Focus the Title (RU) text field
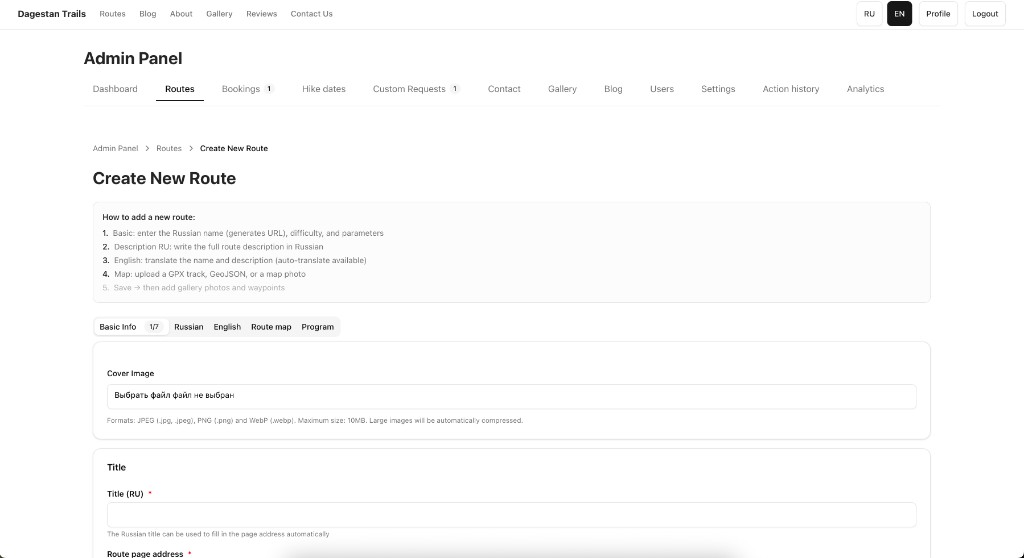 [511, 515]
